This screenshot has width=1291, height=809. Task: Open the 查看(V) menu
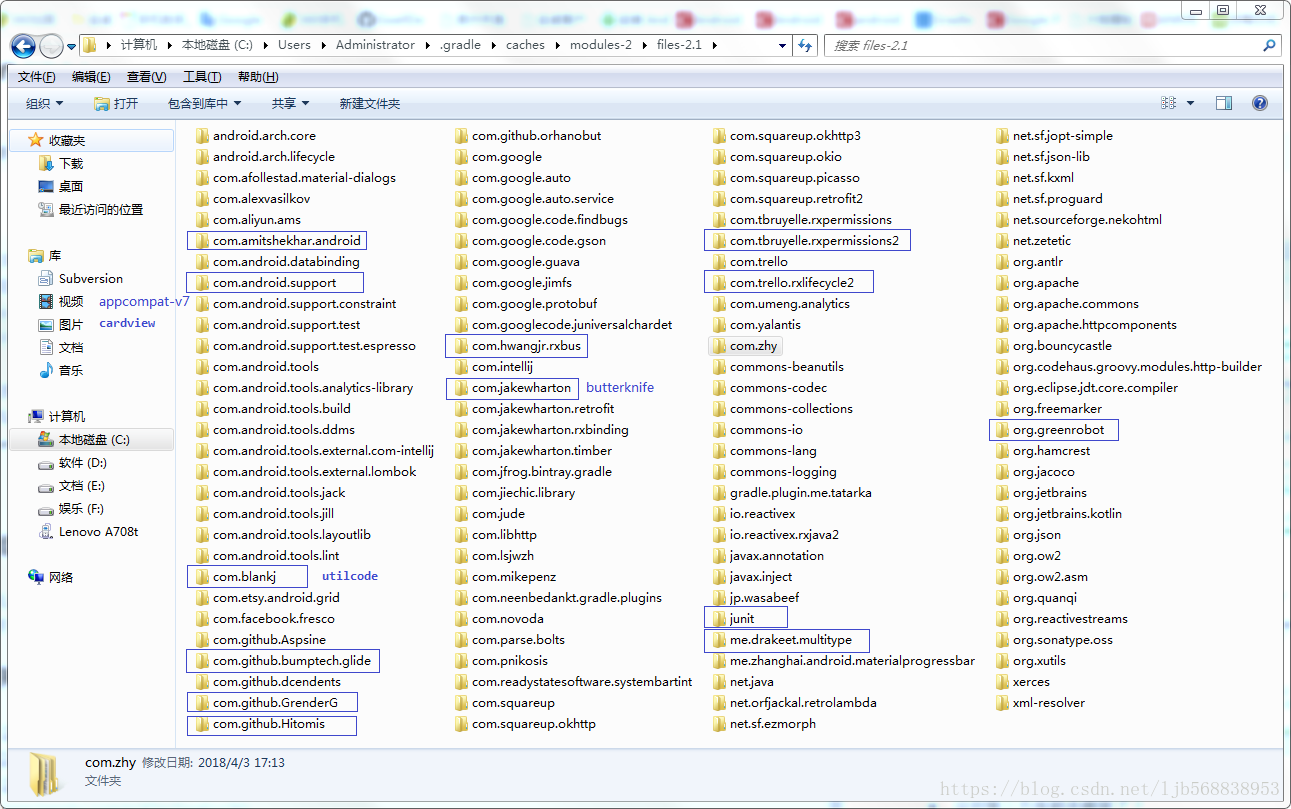tap(146, 77)
